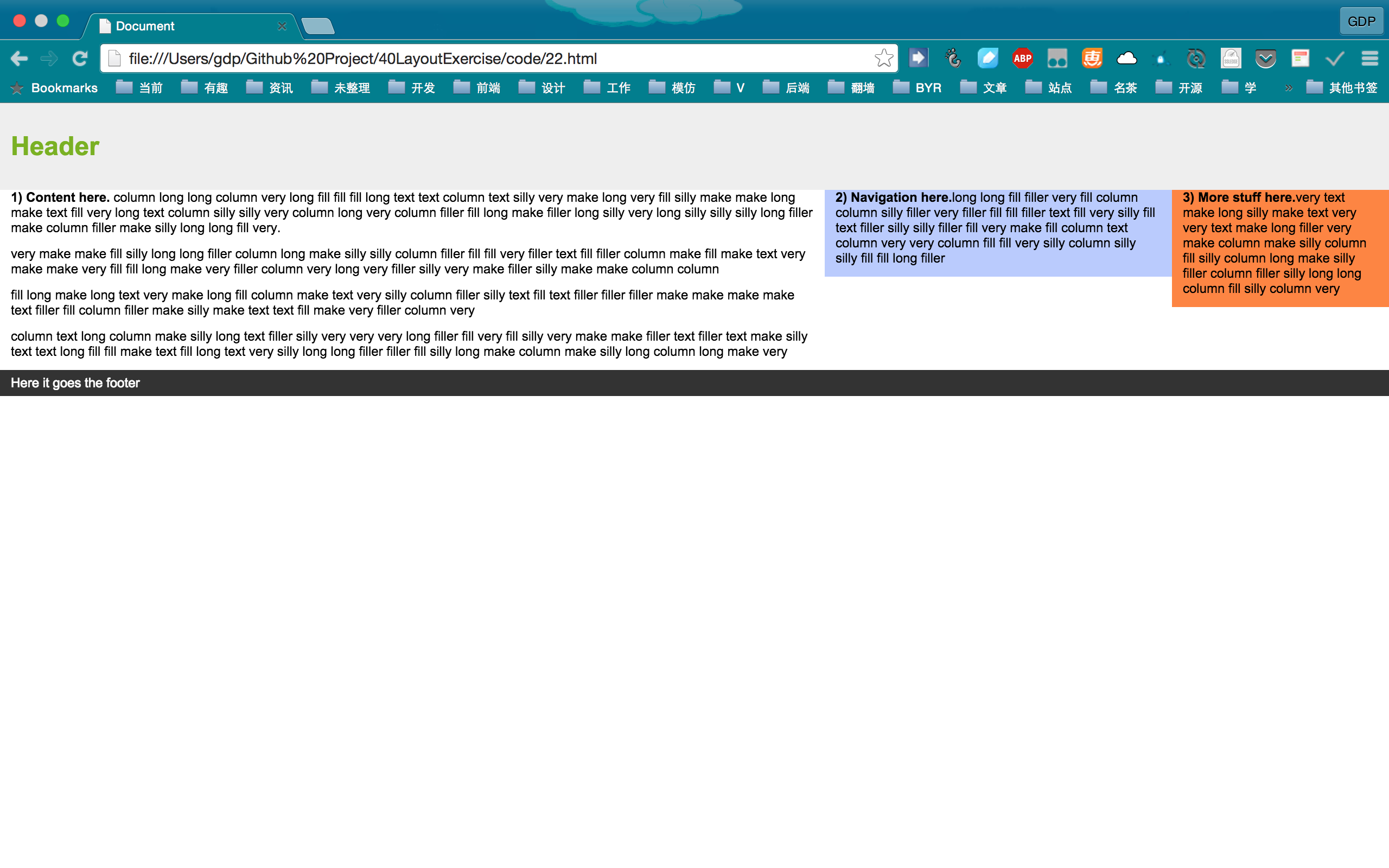Click the GNOME footprint extension icon

953,58
